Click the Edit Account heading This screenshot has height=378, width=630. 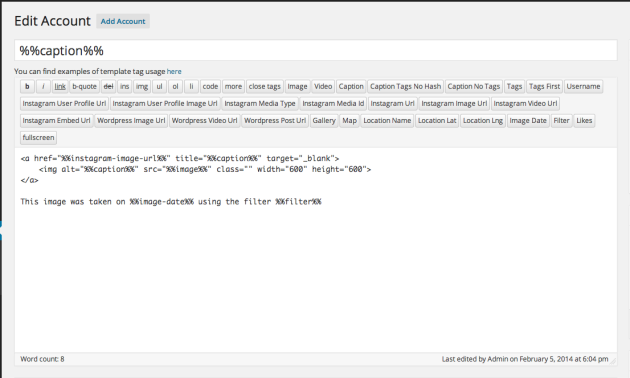52,21
